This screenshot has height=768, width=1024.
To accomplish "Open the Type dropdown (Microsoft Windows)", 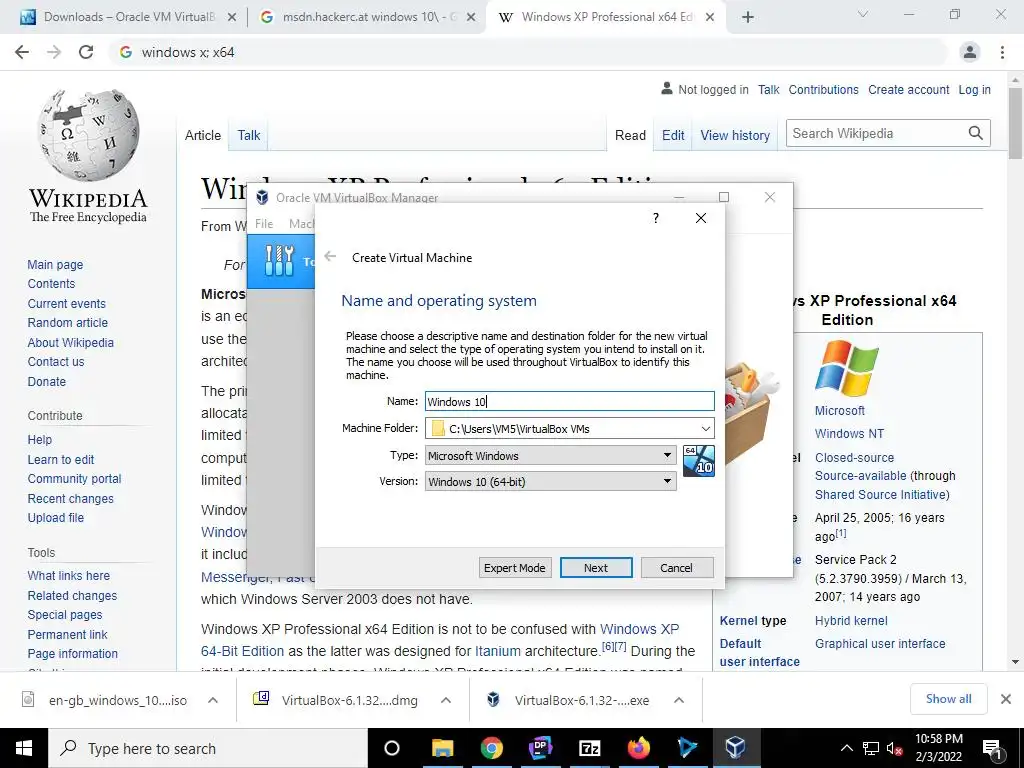I will 551,455.
